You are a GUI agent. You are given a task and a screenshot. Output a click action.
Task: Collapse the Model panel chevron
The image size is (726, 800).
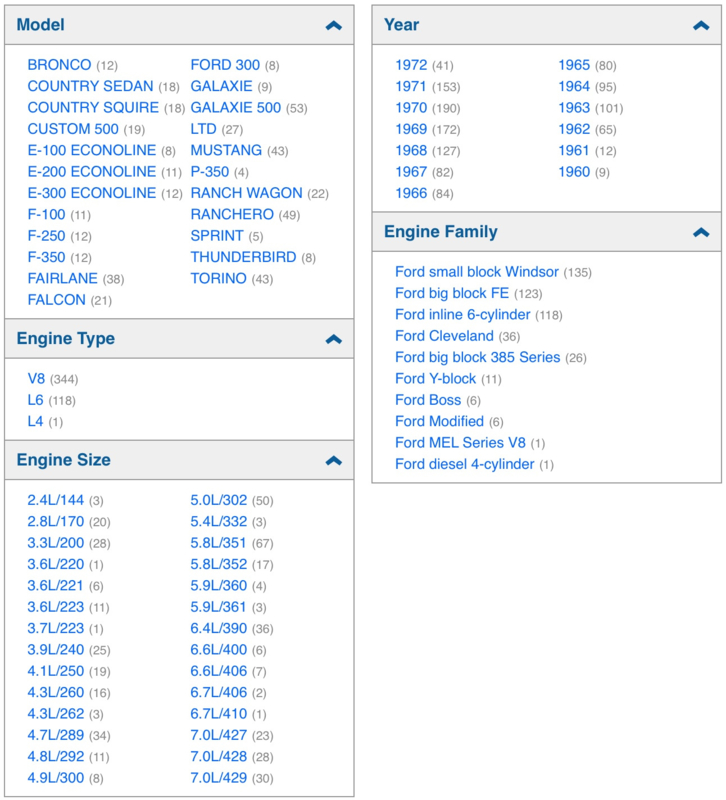tap(334, 26)
